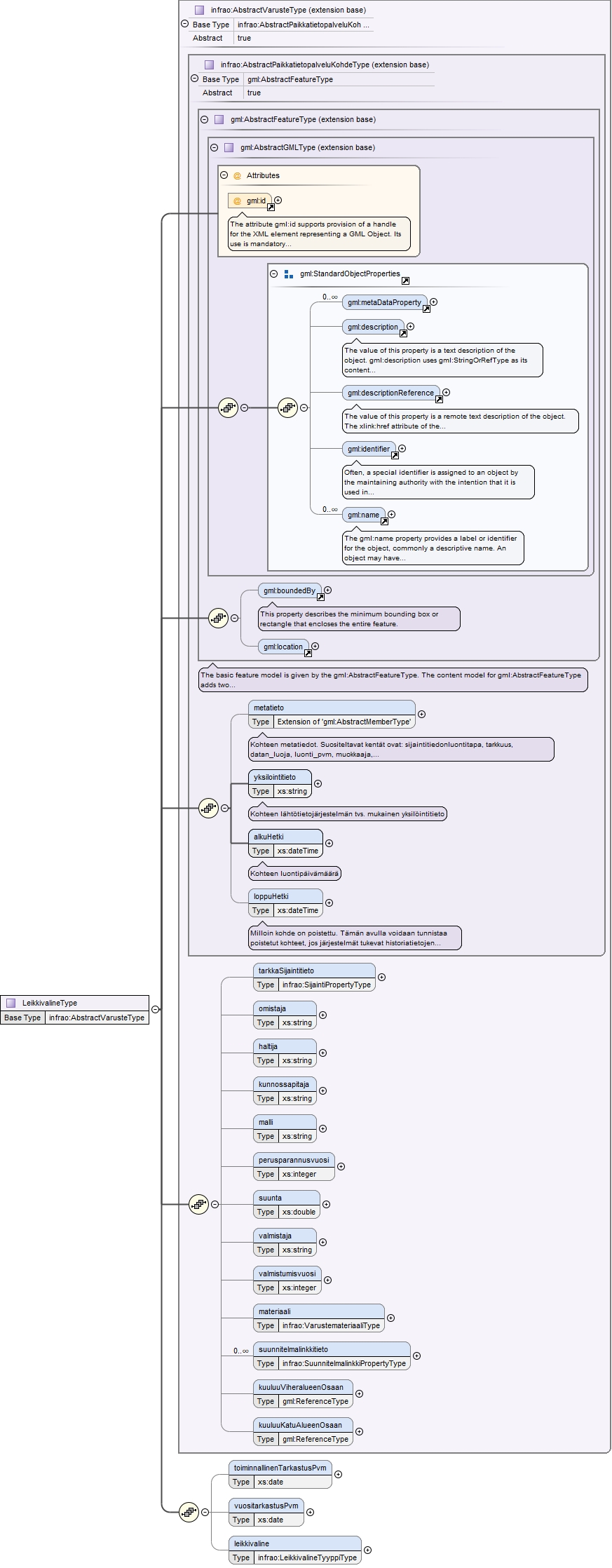Select the malli element box
Viewport: 612px width, 1568px height.
(x=285, y=1129)
